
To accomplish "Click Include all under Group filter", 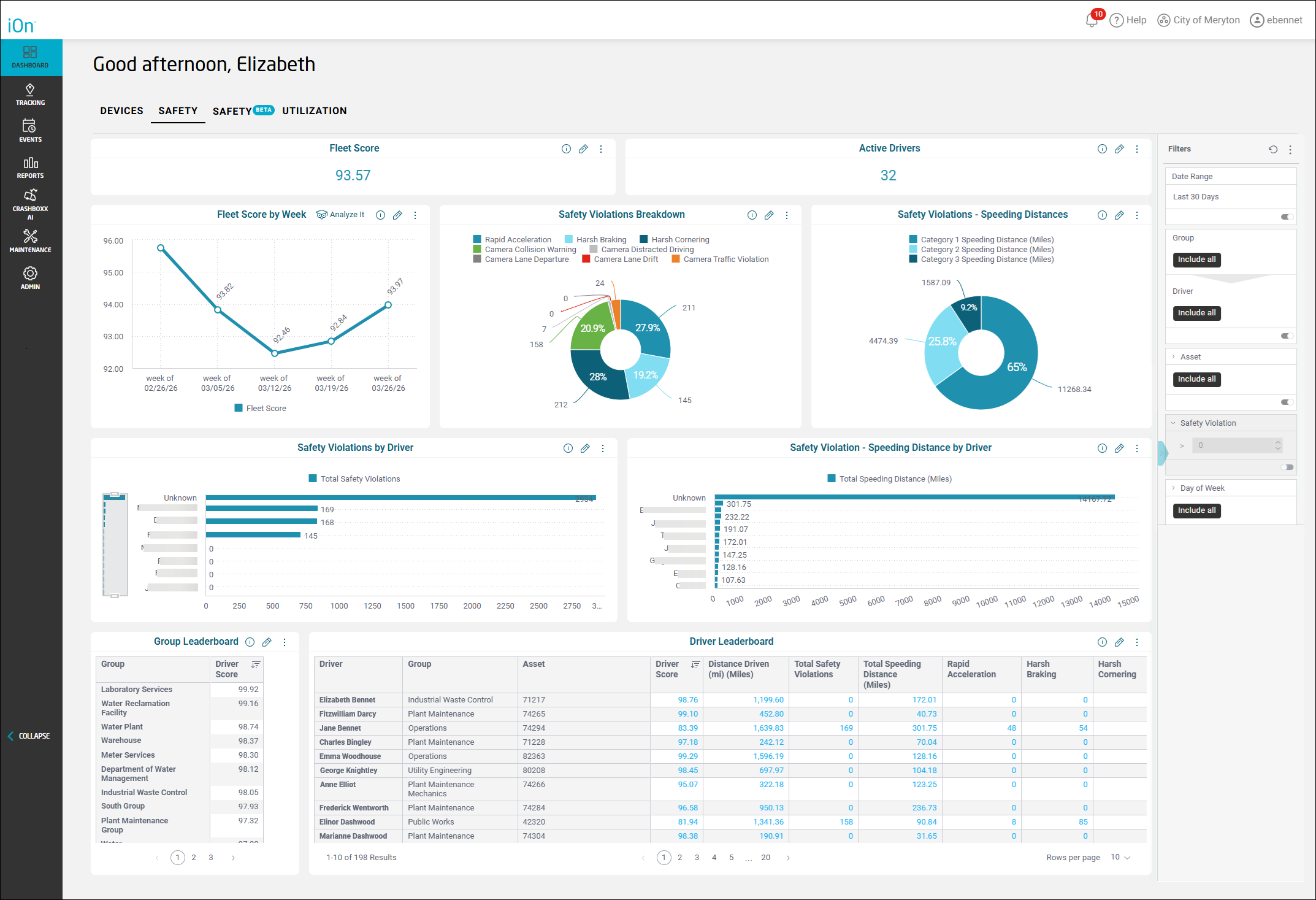I will (x=1196, y=260).
